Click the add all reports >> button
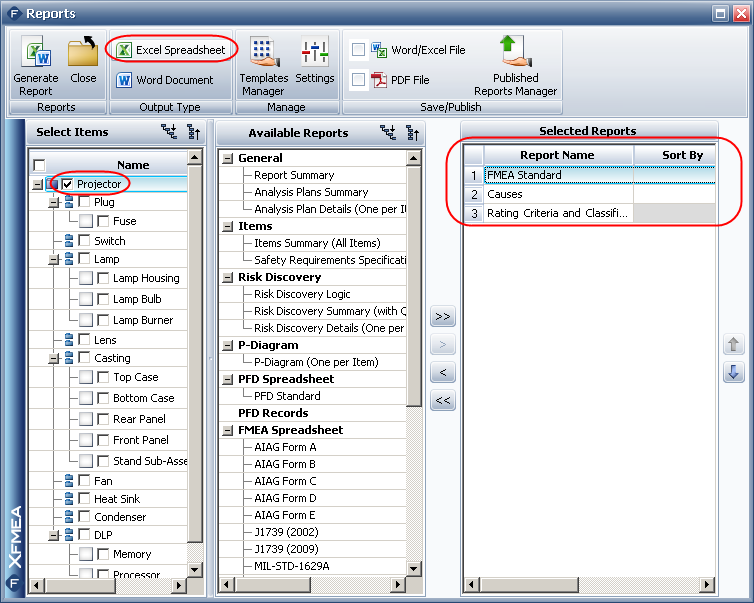The height and width of the screenshot is (603, 754). (442, 317)
